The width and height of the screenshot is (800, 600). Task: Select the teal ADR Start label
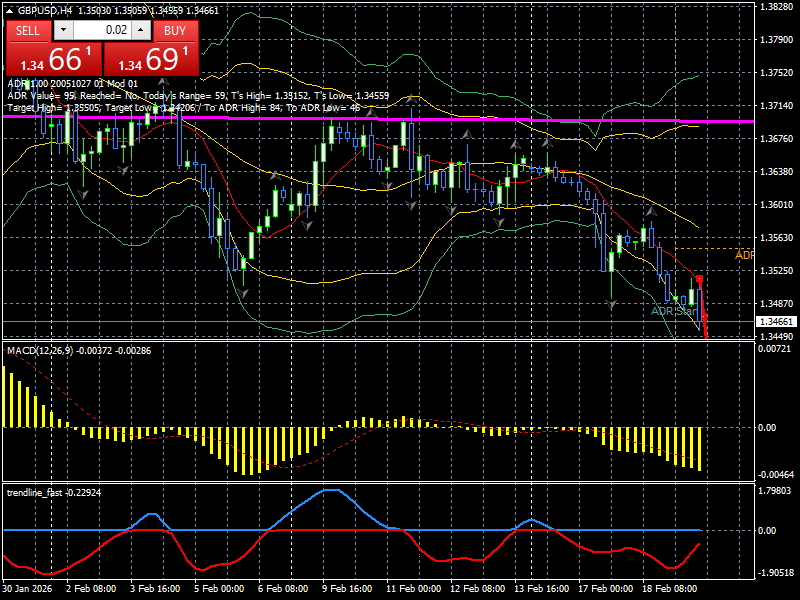click(x=674, y=311)
